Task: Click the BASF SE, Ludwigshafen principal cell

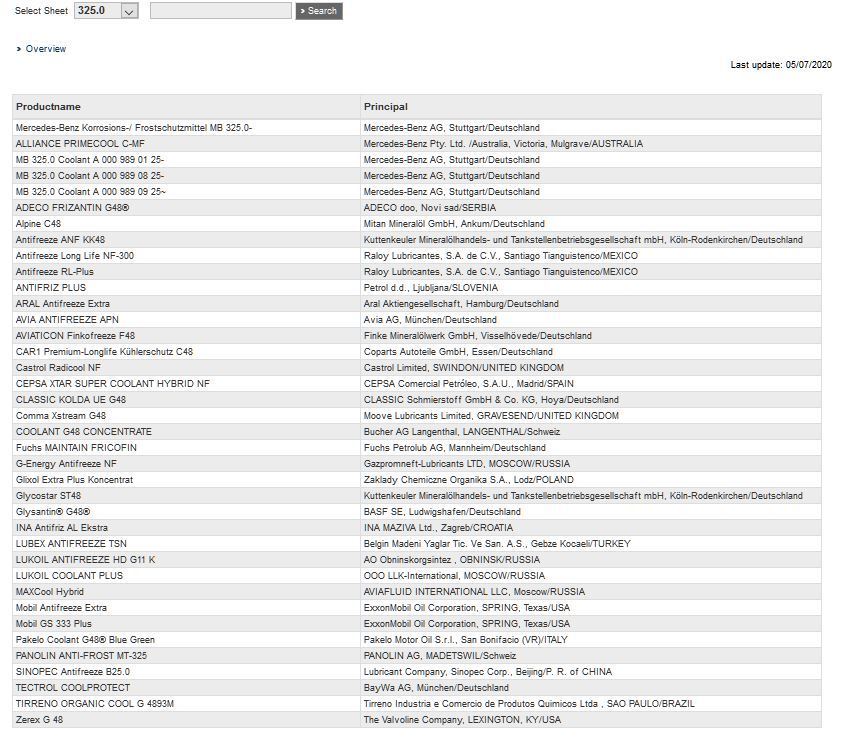Action: coord(441,512)
